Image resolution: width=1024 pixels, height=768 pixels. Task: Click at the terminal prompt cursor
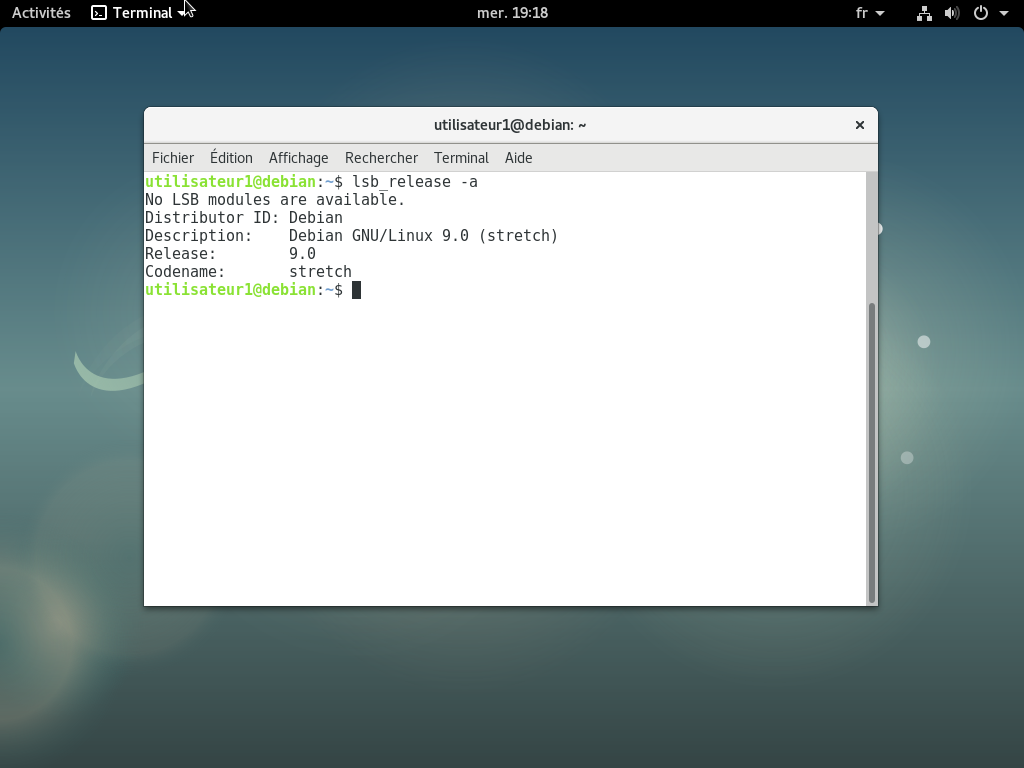(356, 290)
